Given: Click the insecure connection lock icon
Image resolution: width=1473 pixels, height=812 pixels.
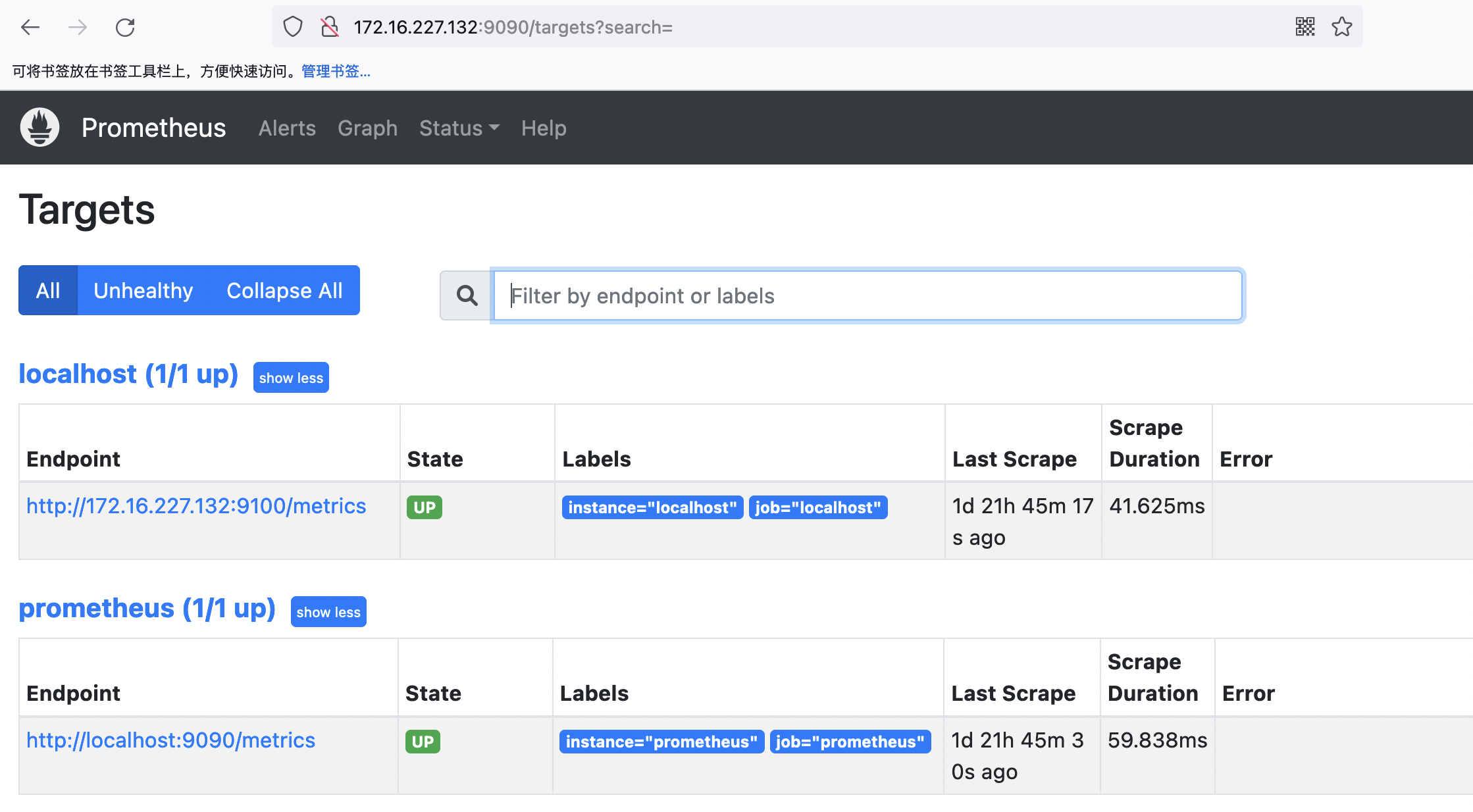Looking at the screenshot, I should tap(330, 27).
